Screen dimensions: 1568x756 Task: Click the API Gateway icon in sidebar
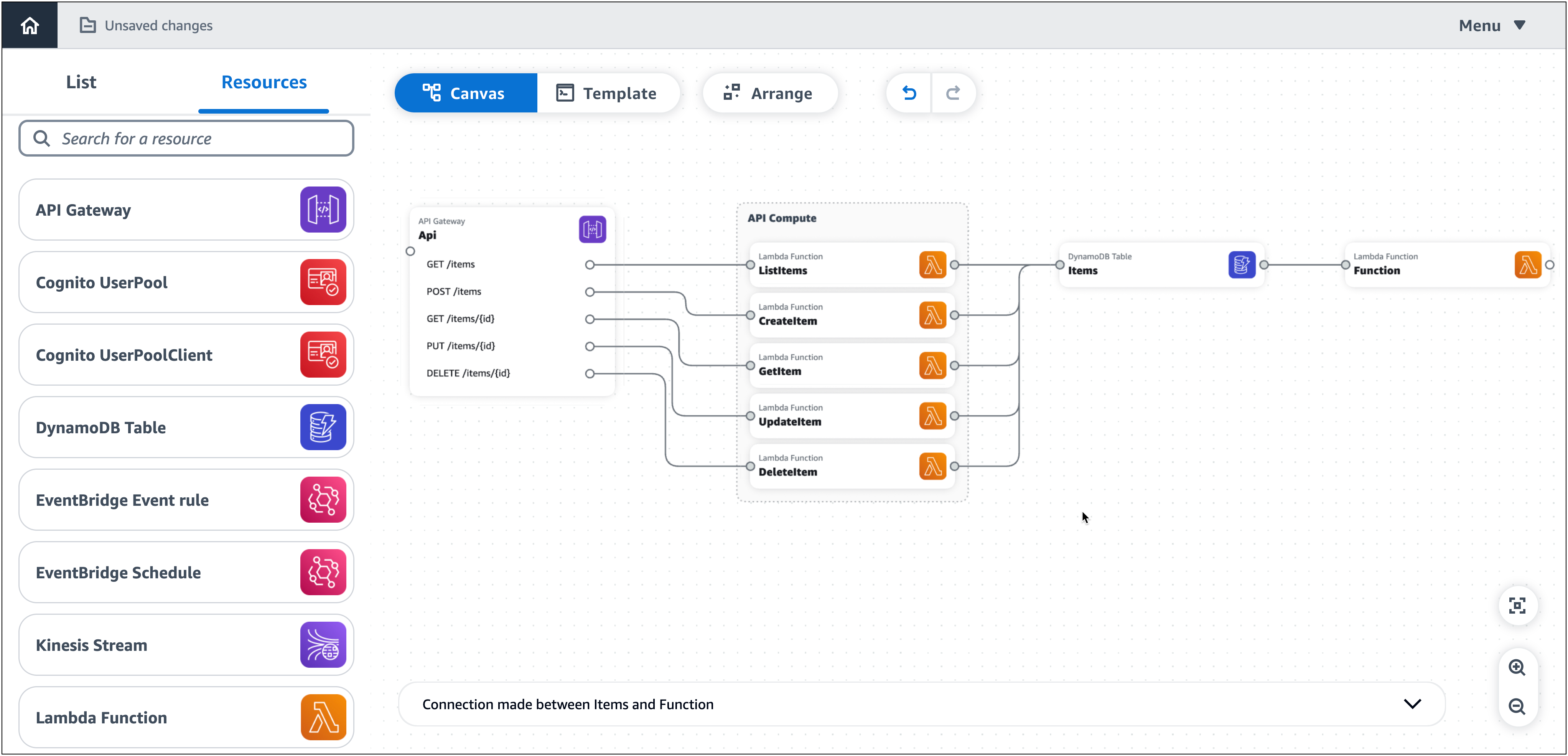pos(323,210)
